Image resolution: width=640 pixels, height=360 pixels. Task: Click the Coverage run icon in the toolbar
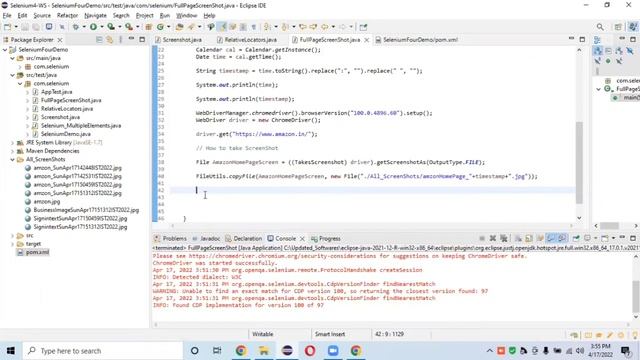(111, 27)
